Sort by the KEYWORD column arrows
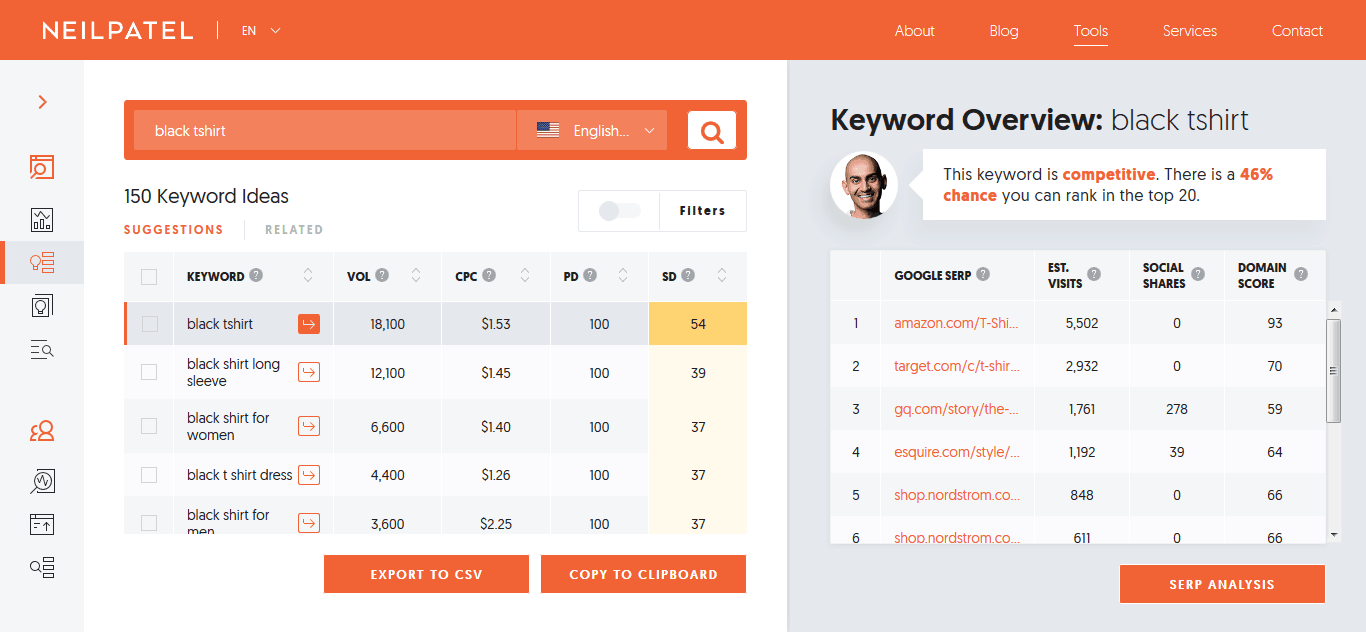 (x=308, y=276)
